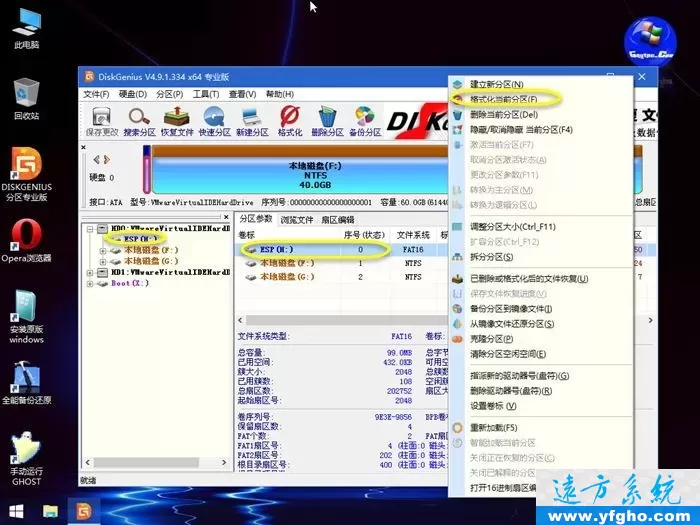Image resolution: width=700 pixels, height=525 pixels.
Task: Open DISKGENIUS分区专业版 desktop shortcut
Action: pos(26,174)
